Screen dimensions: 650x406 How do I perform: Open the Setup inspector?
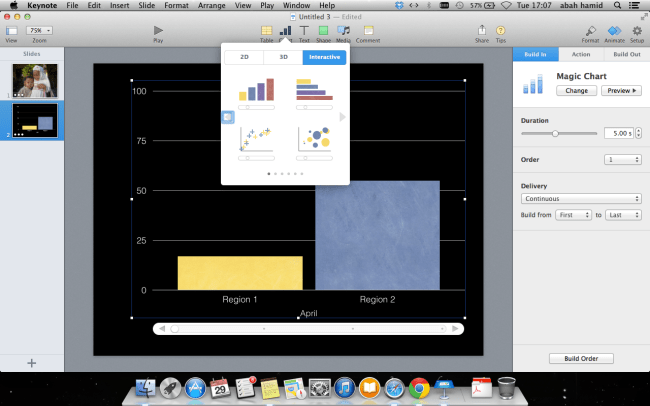click(x=636, y=31)
